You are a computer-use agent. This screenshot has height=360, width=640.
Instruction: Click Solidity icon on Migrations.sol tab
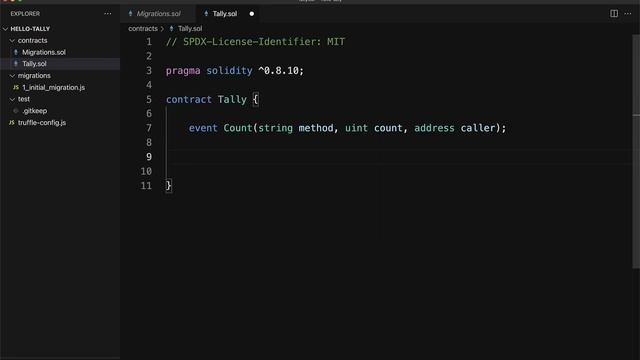(130, 14)
